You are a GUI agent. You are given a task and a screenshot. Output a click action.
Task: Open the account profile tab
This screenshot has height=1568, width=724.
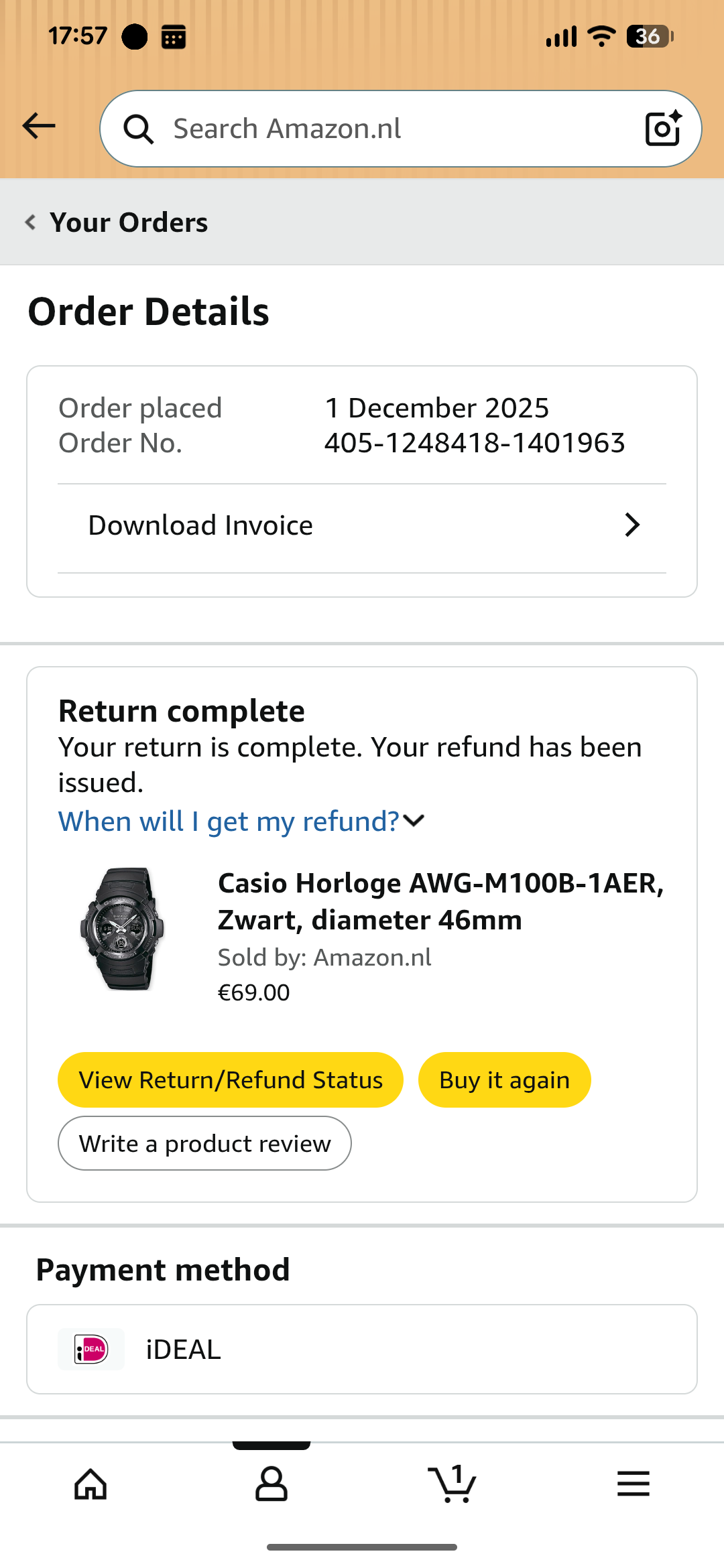point(271,1484)
